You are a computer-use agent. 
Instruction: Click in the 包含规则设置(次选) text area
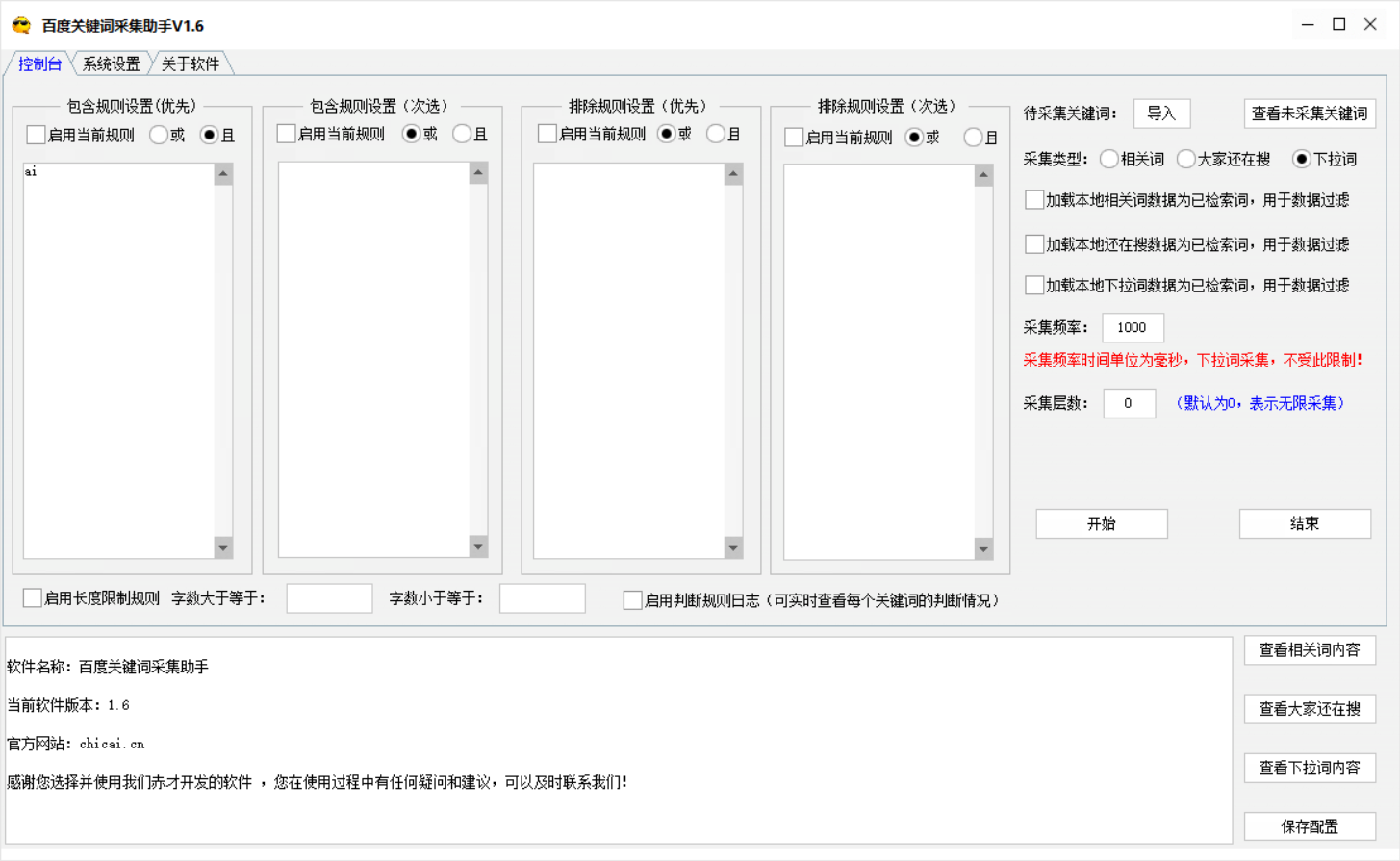(373, 359)
